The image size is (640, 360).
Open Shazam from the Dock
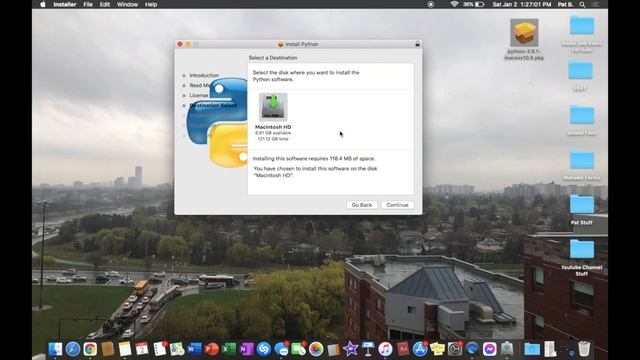click(264, 349)
